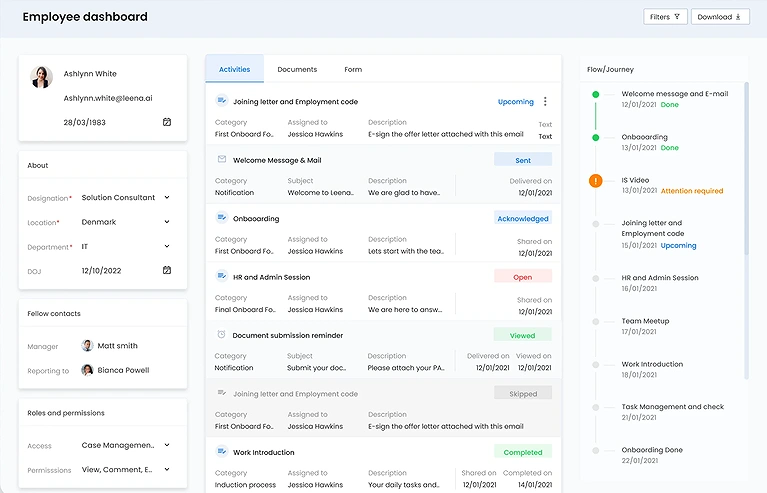Click the form icon beside Work Introduction

click(222, 451)
